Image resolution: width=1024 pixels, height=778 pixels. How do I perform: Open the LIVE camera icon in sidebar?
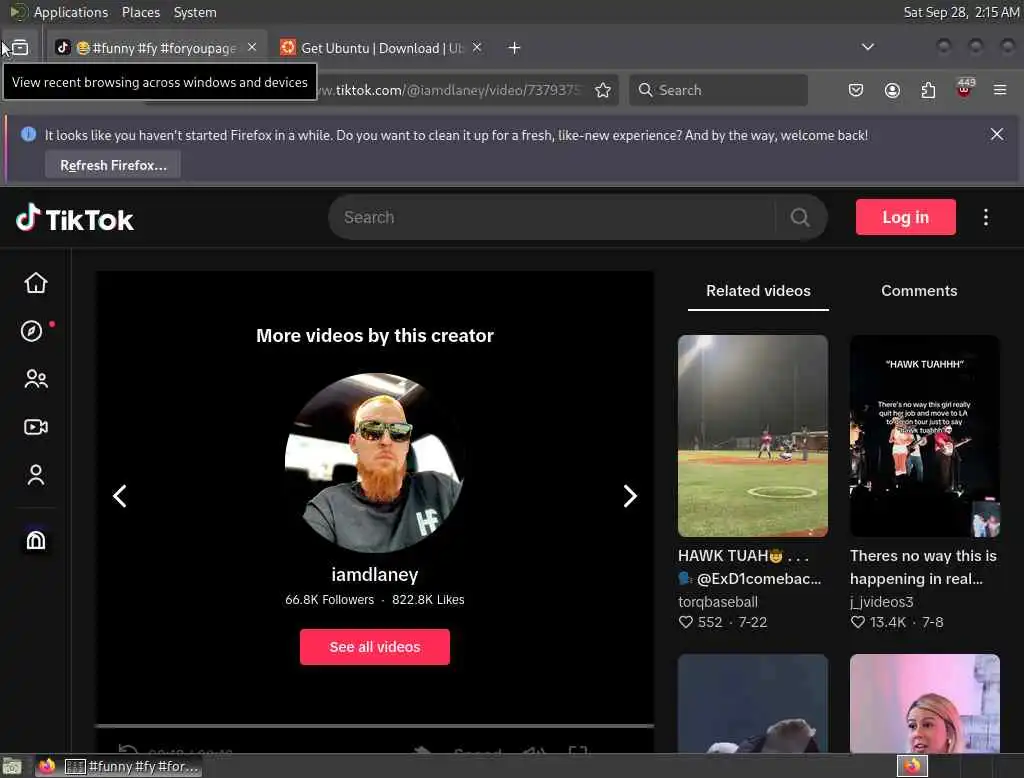(35, 427)
